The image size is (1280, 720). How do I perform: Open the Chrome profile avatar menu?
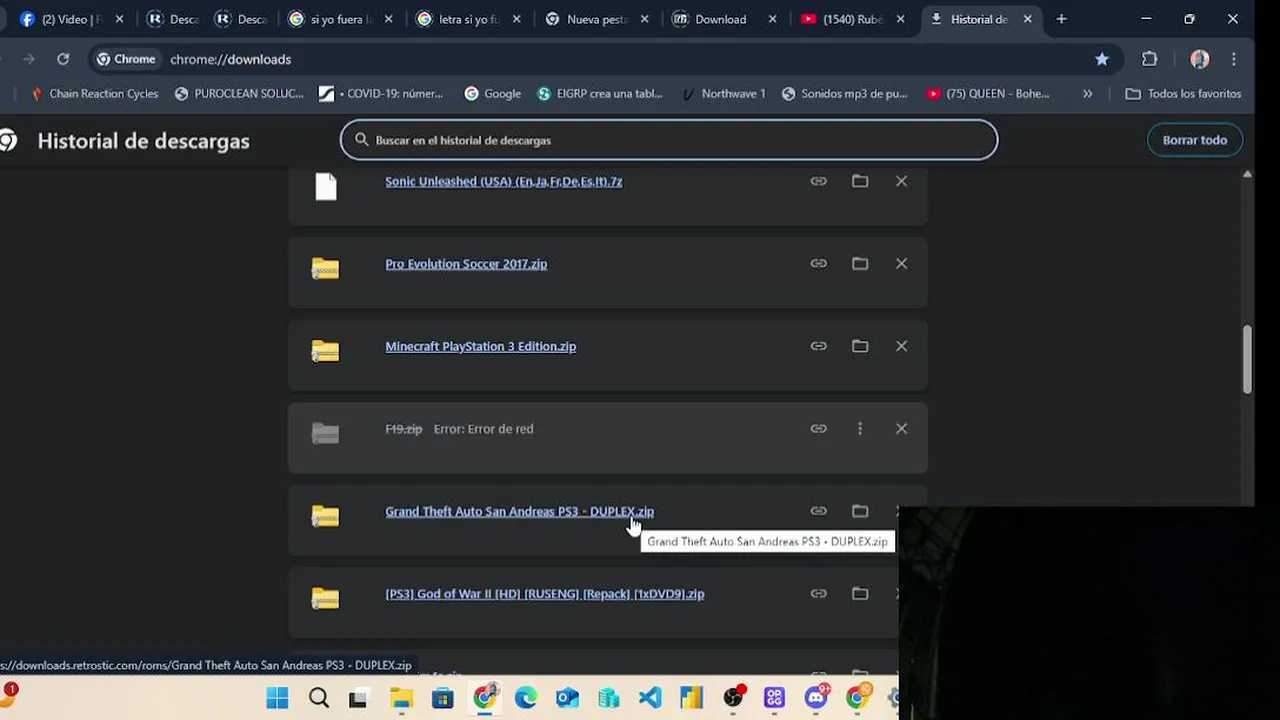(x=1200, y=59)
